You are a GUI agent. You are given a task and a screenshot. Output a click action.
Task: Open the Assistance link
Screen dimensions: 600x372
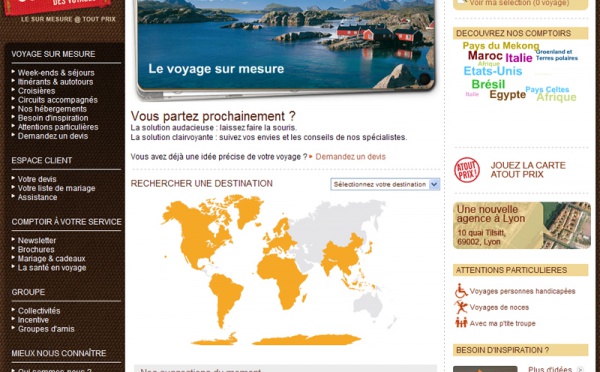[38, 197]
